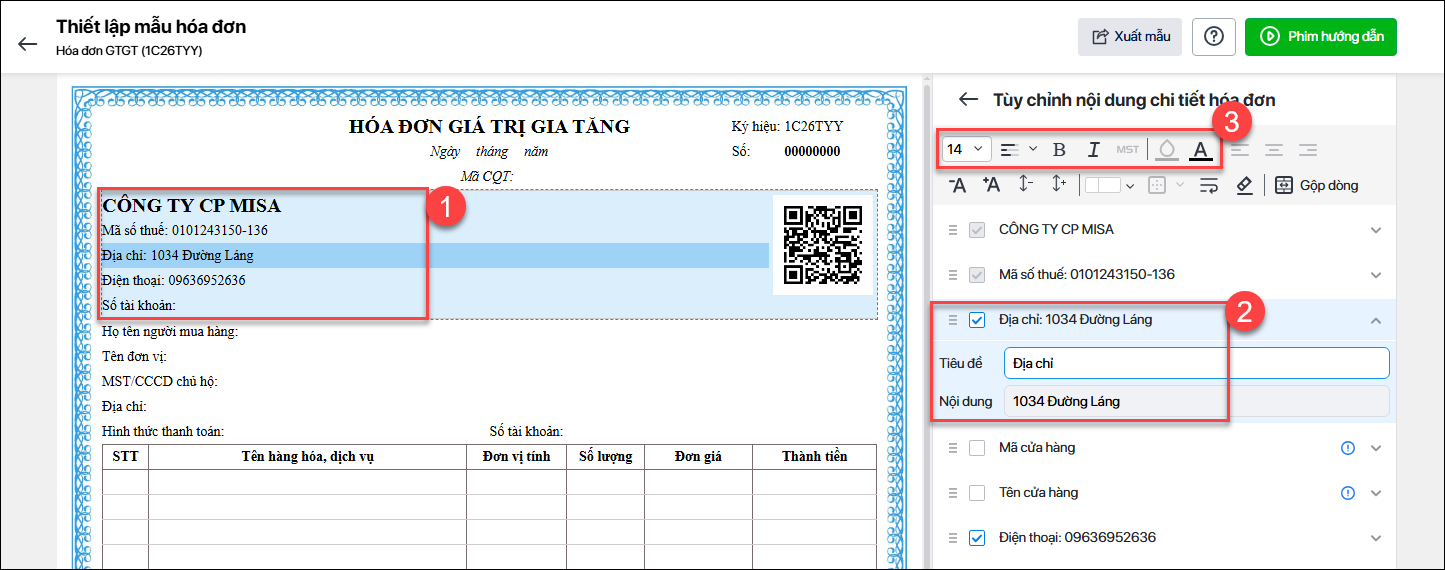Enable the Mã cửa hàng checkbox
Viewport: 1445px width, 570px height.
(977, 448)
